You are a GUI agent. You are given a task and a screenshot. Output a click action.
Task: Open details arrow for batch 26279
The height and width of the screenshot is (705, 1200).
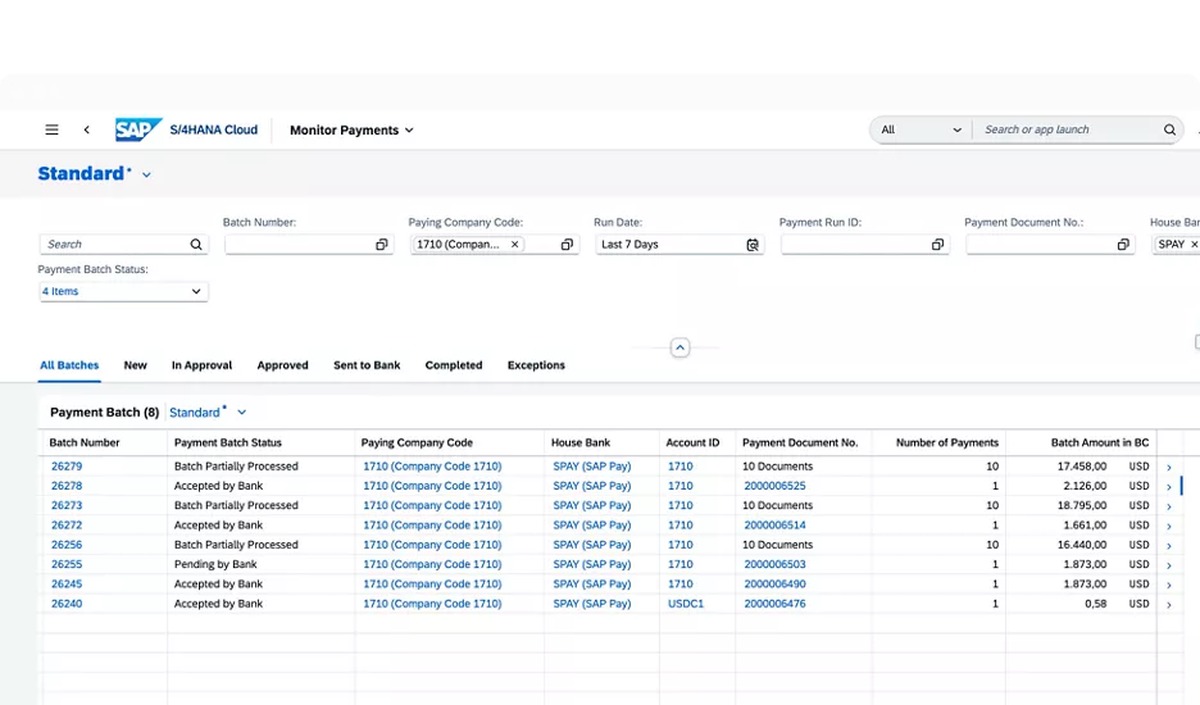pyautogui.click(x=1169, y=467)
